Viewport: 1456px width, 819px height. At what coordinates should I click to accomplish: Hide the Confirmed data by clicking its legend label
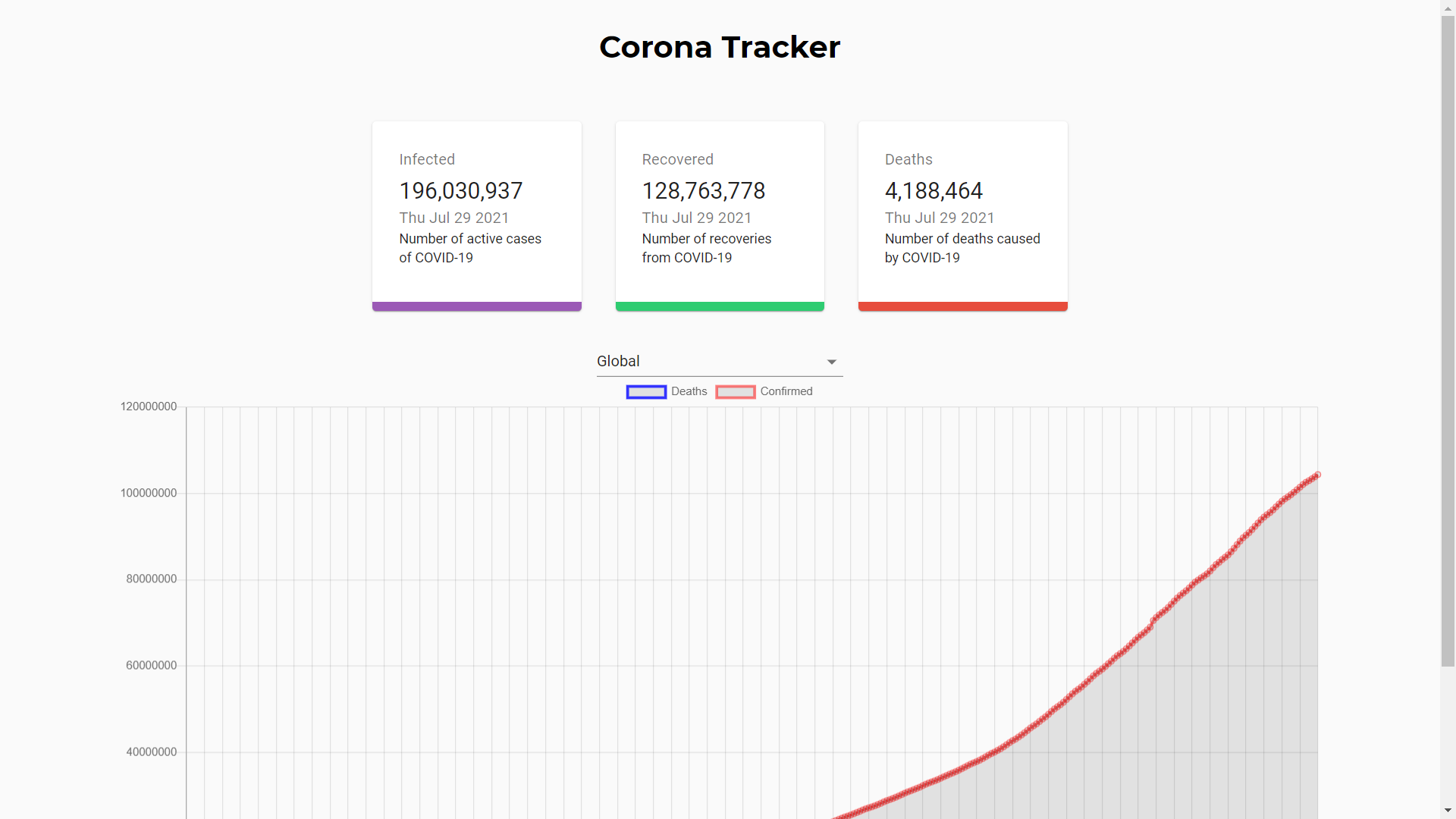pyautogui.click(x=786, y=391)
